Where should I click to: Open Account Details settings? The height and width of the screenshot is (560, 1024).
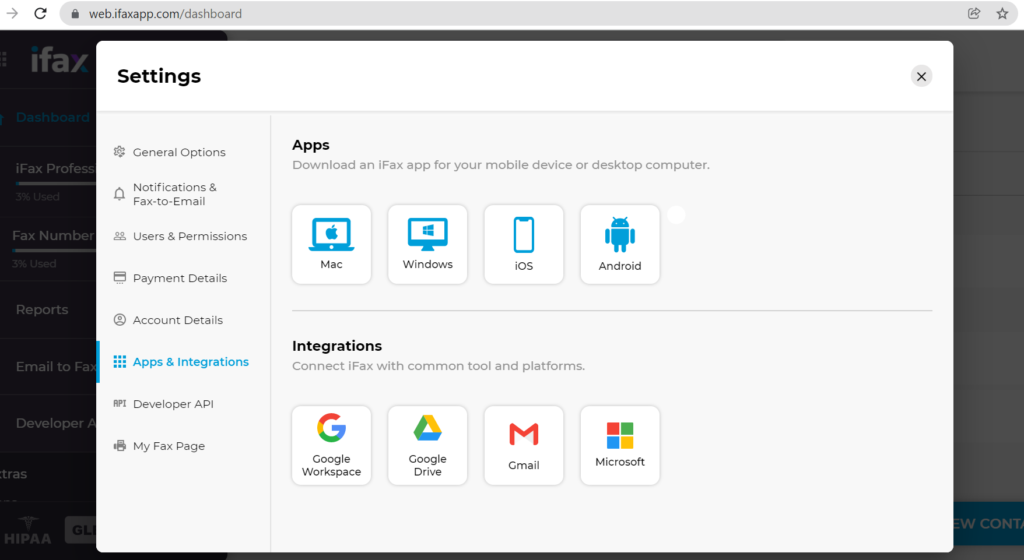pyautogui.click(x=178, y=320)
